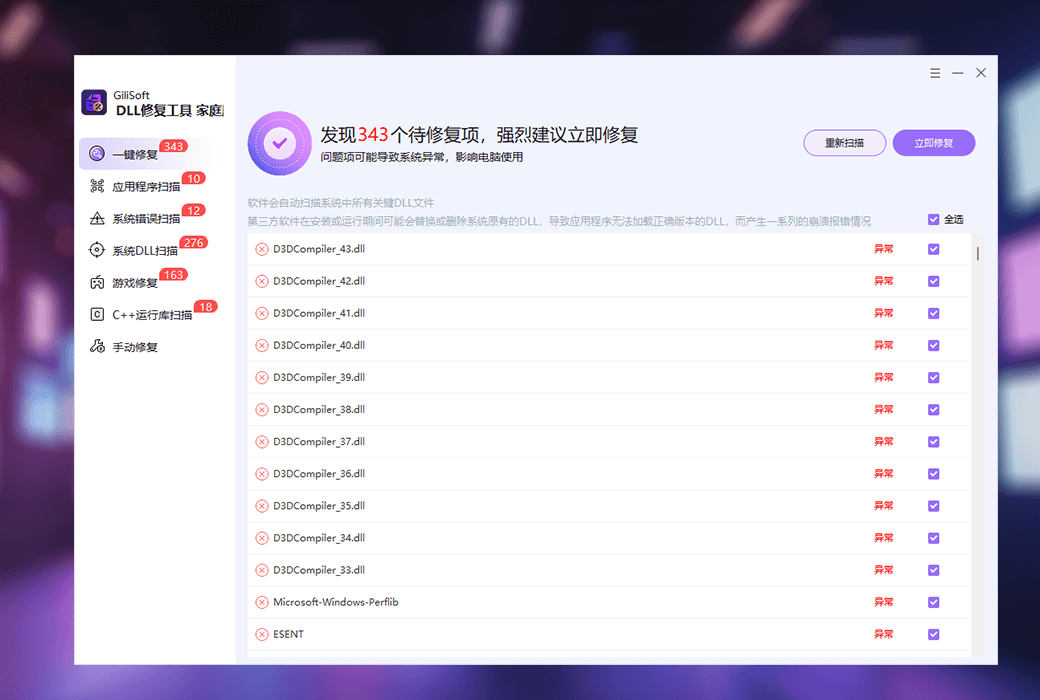This screenshot has width=1040, height=700.
Task: Click 异常 status of D3DCompiler_35.dll
Action: (x=883, y=506)
